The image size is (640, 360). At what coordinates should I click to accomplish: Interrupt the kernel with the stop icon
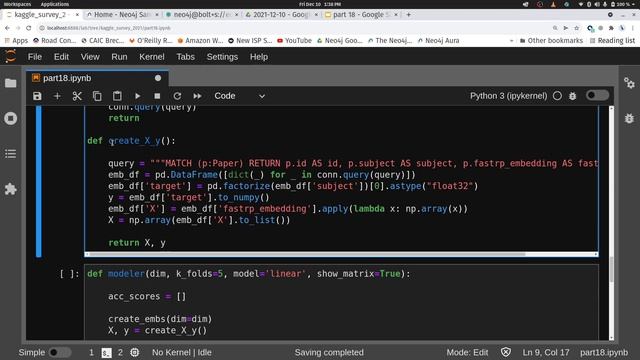coord(157,96)
